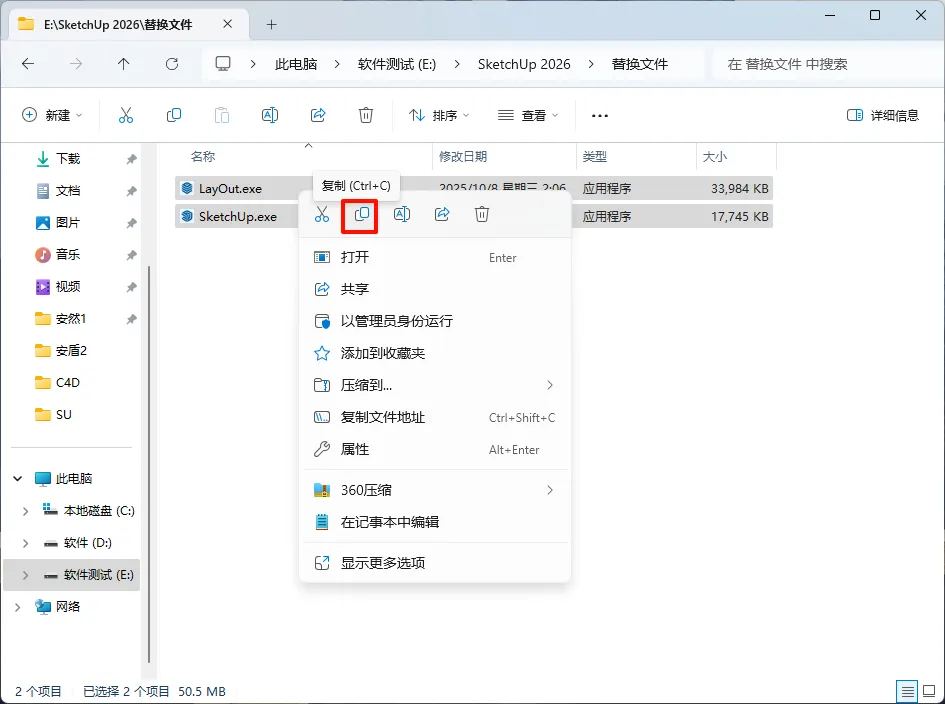The width and height of the screenshot is (945, 704).
Task: Click SketchUp 2026 breadcrumb segment
Action: (x=524, y=64)
